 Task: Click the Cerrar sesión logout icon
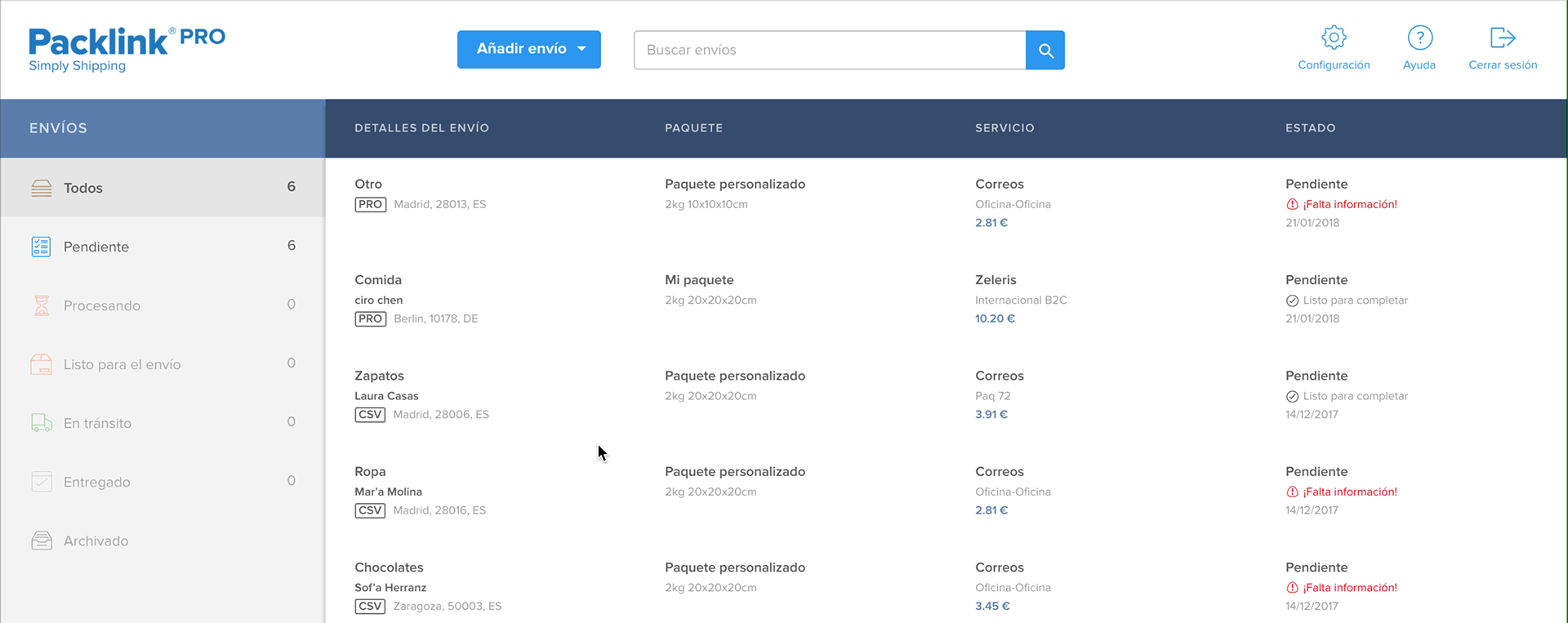tap(1503, 38)
